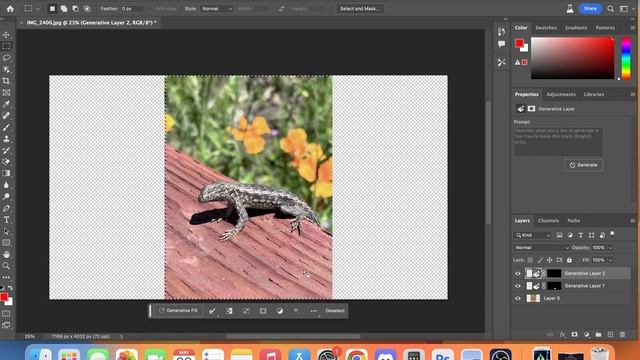Image resolution: width=640 pixels, height=360 pixels.
Task: Select the Gradient tool
Action: [6, 173]
